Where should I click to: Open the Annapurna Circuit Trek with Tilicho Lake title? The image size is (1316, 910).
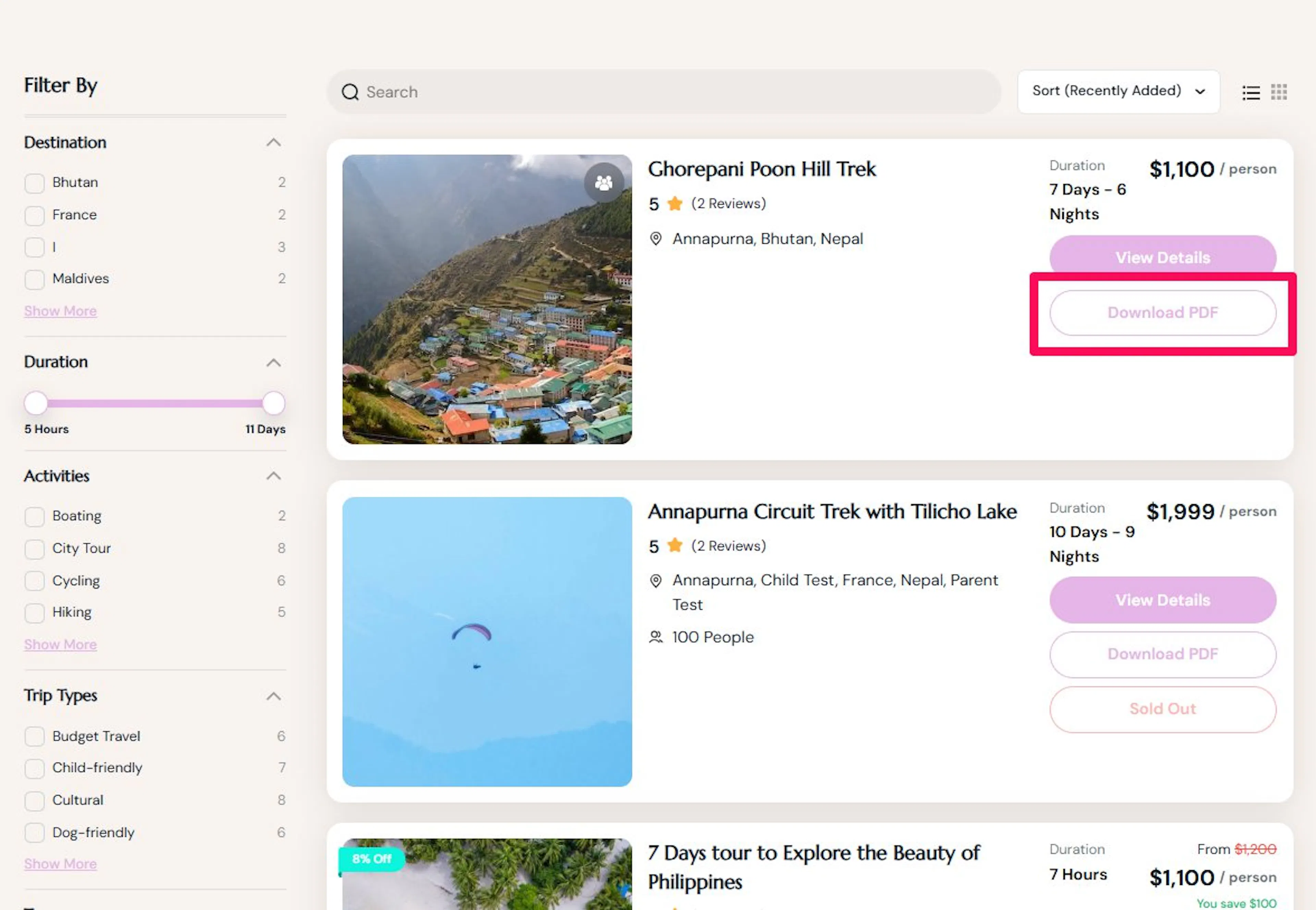tap(832, 511)
